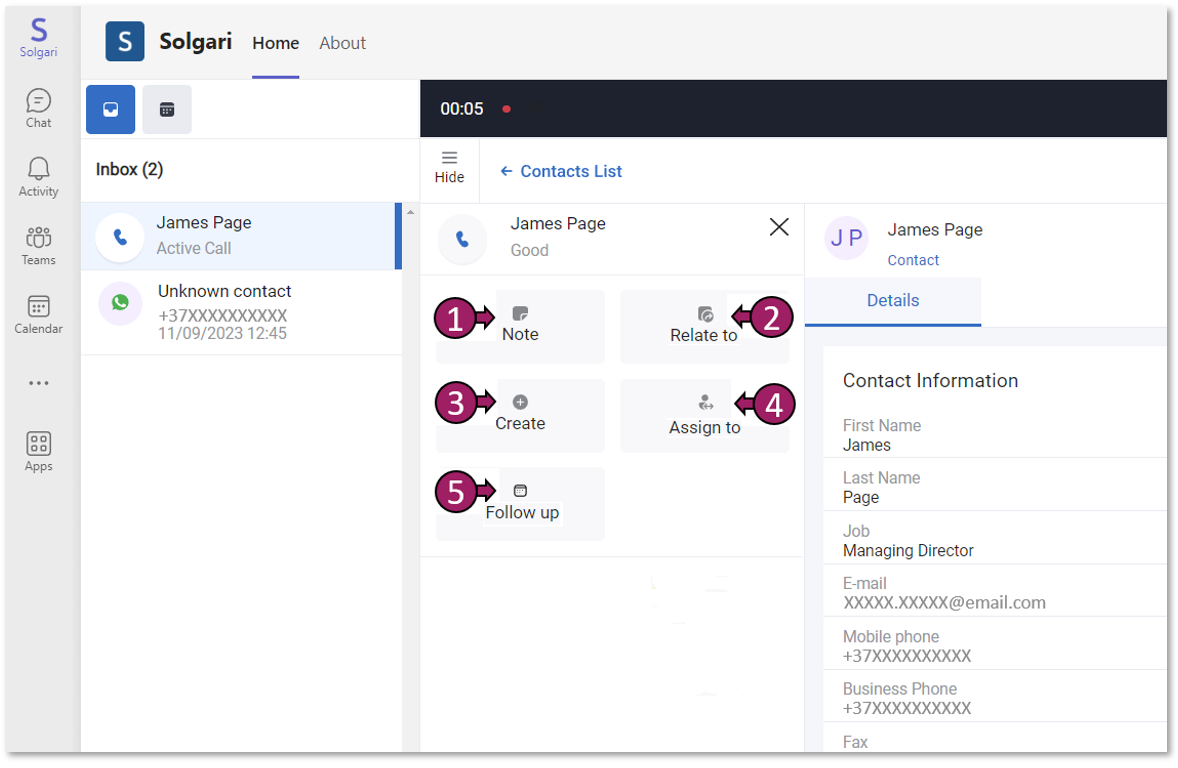Select the Details tab
1178x768 pixels.
pyautogui.click(x=892, y=300)
